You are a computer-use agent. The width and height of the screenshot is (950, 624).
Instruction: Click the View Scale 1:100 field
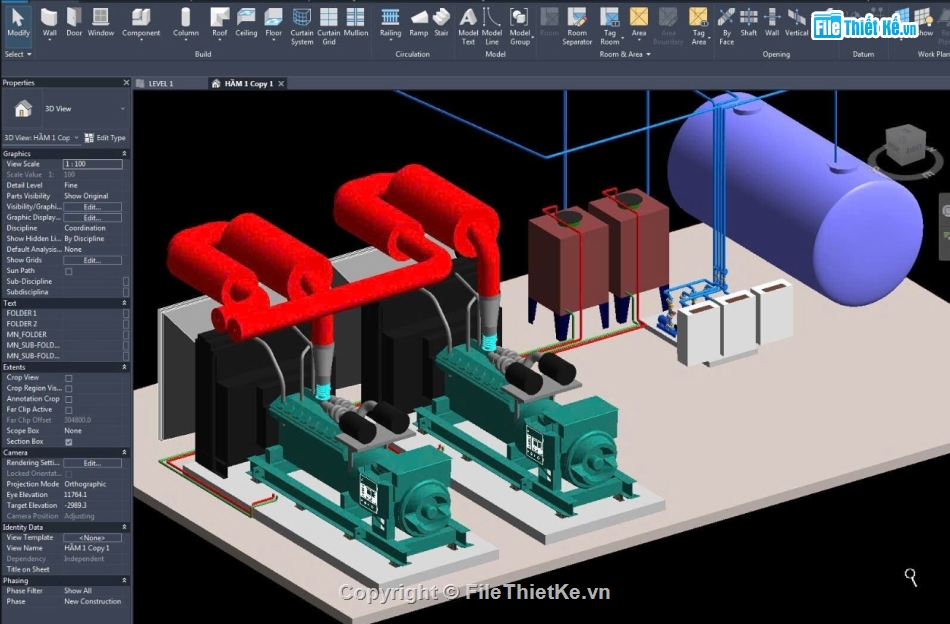(92, 164)
